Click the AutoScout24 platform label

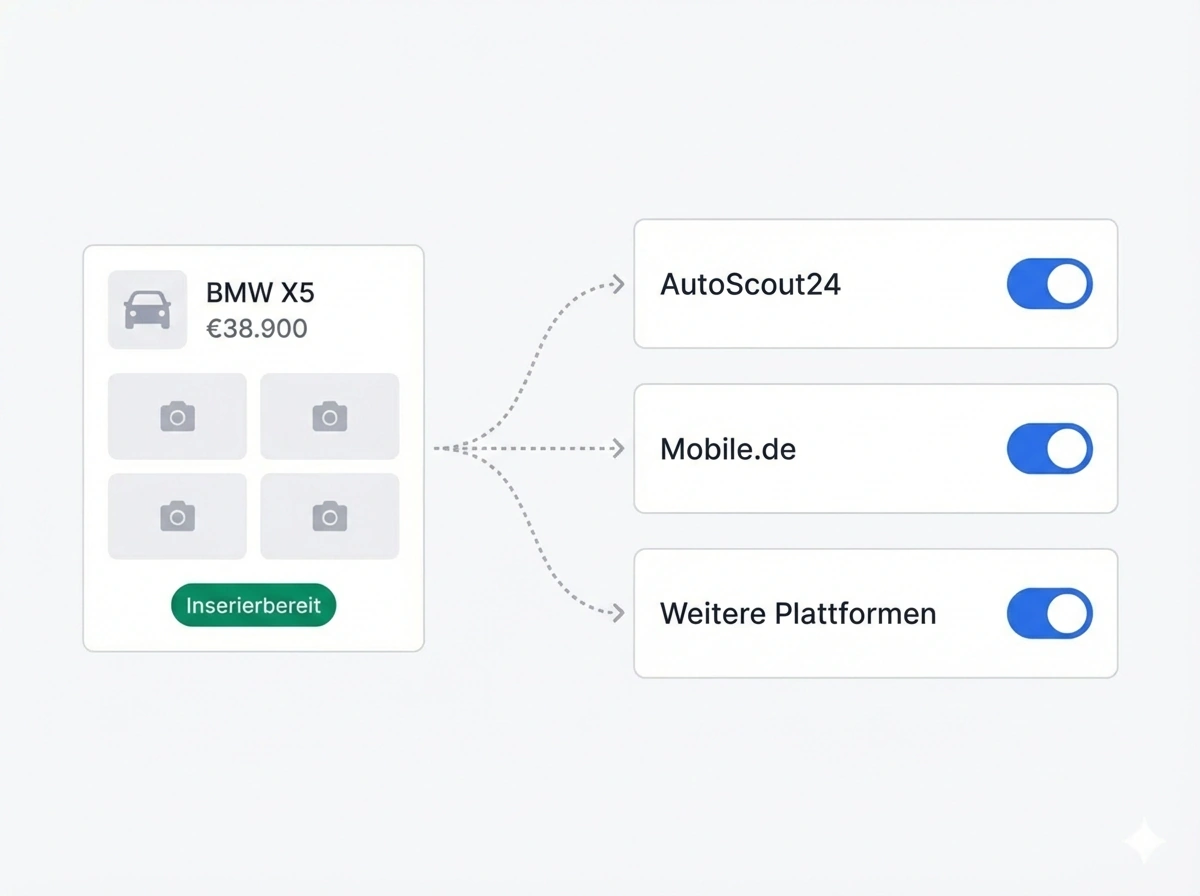(x=750, y=285)
